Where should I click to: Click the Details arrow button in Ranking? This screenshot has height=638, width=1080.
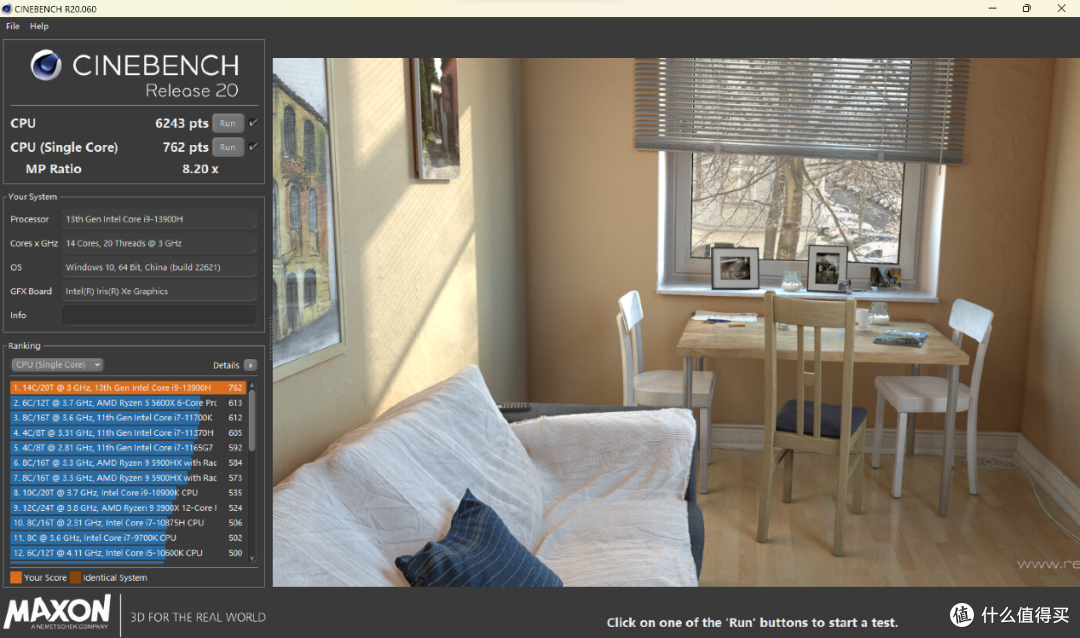click(x=250, y=365)
